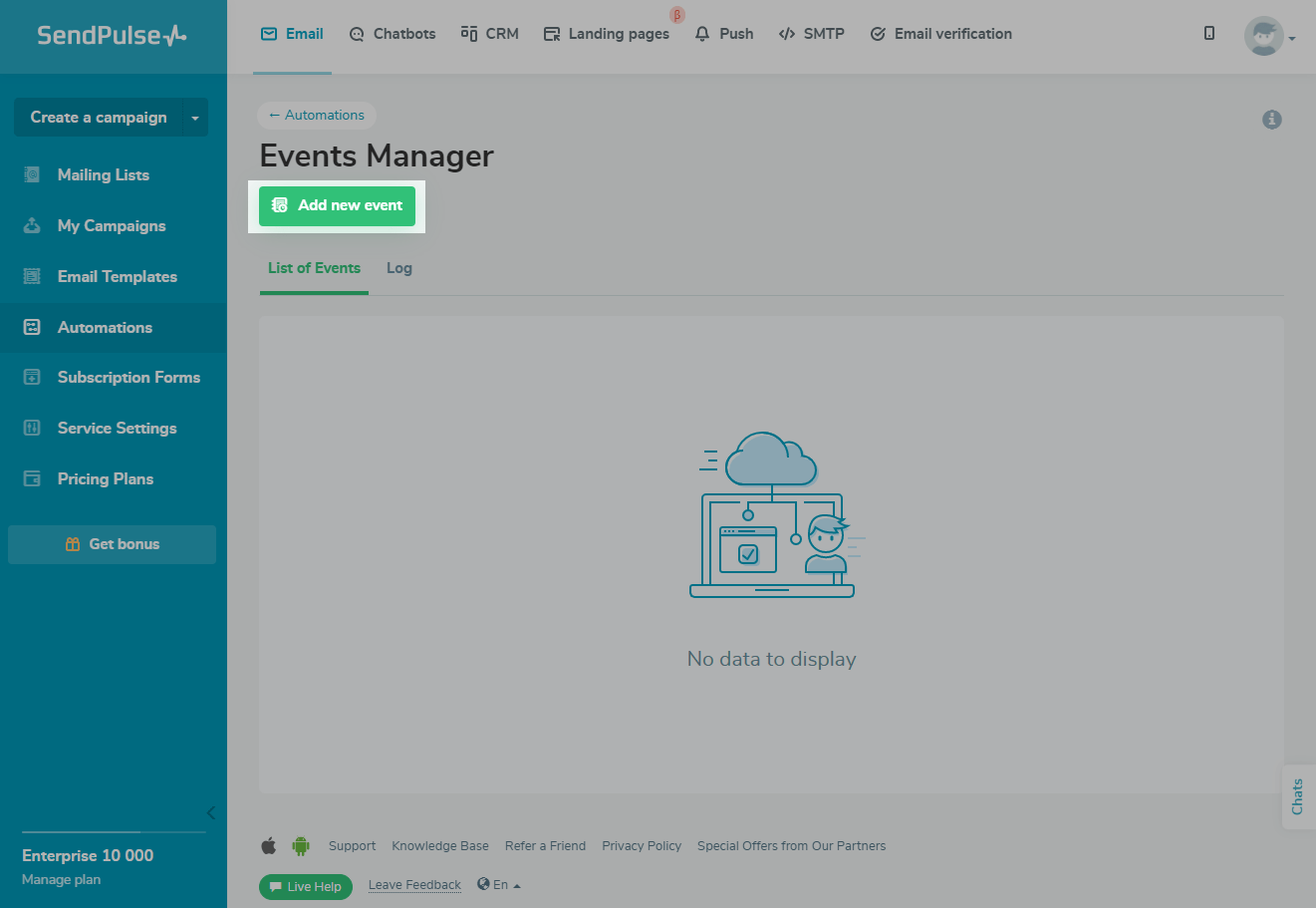The height and width of the screenshot is (908, 1316).
Task: Click the My Campaigns sidebar icon
Action: tap(32, 226)
